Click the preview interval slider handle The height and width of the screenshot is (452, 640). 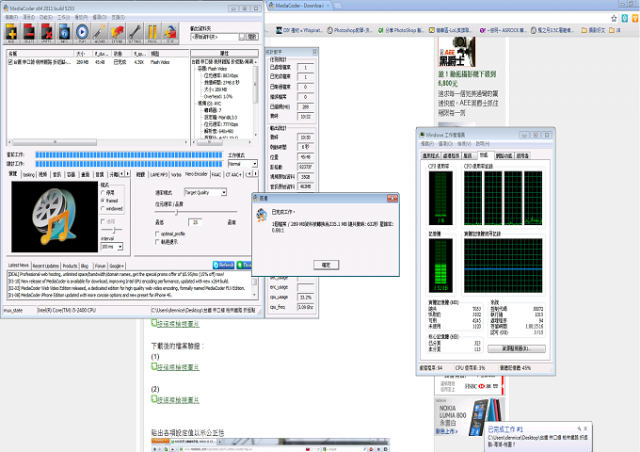point(115,230)
